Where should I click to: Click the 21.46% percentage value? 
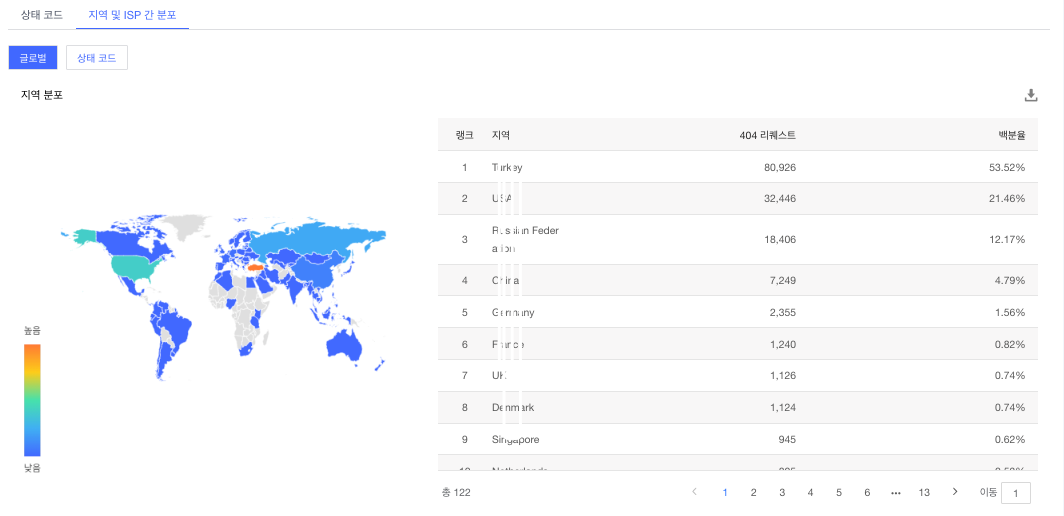[x=1007, y=198]
